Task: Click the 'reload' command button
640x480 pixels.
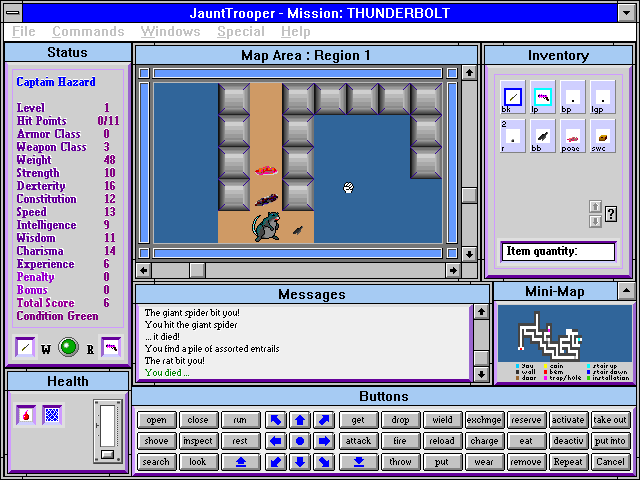Action: tap(442, 441)
